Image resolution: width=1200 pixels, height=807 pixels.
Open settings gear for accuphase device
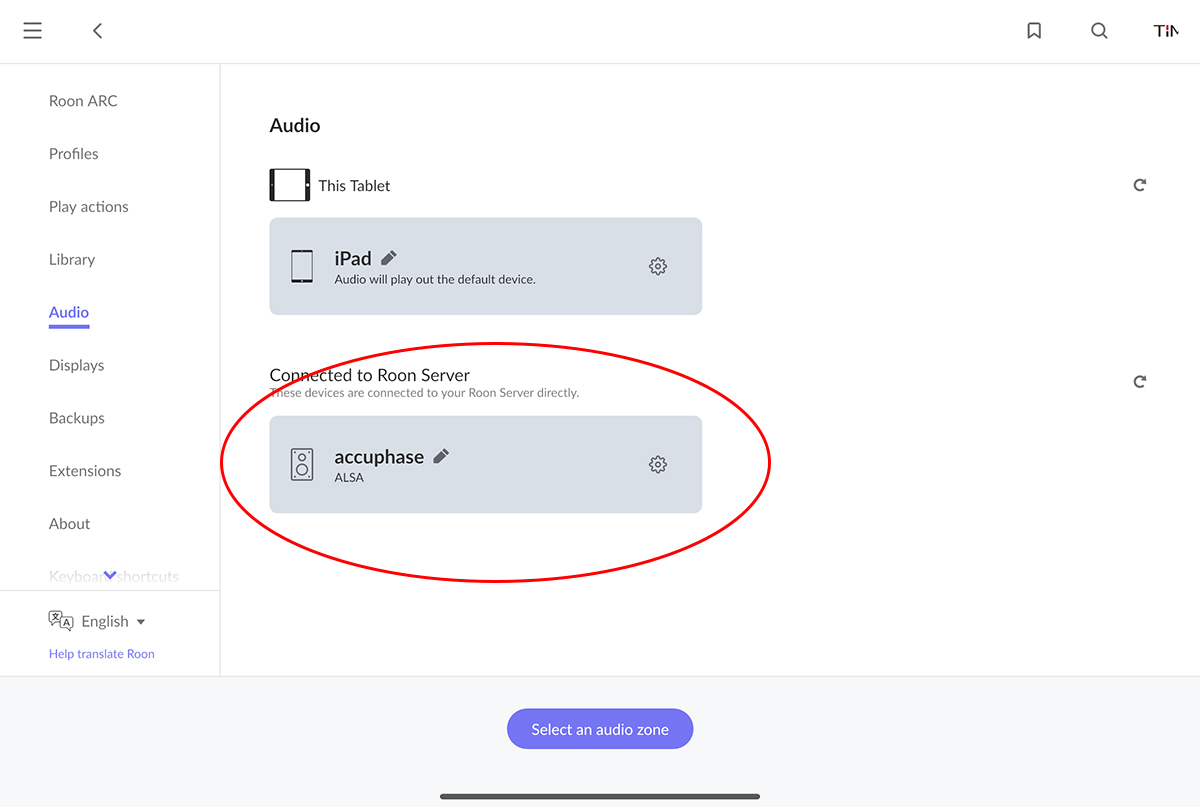point(657,464)
